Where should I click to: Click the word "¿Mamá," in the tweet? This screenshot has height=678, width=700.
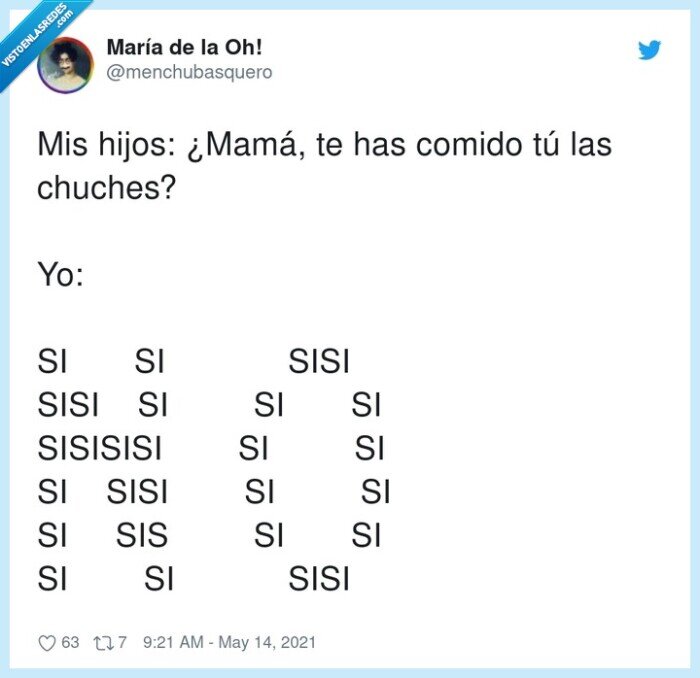click(243, 146)
